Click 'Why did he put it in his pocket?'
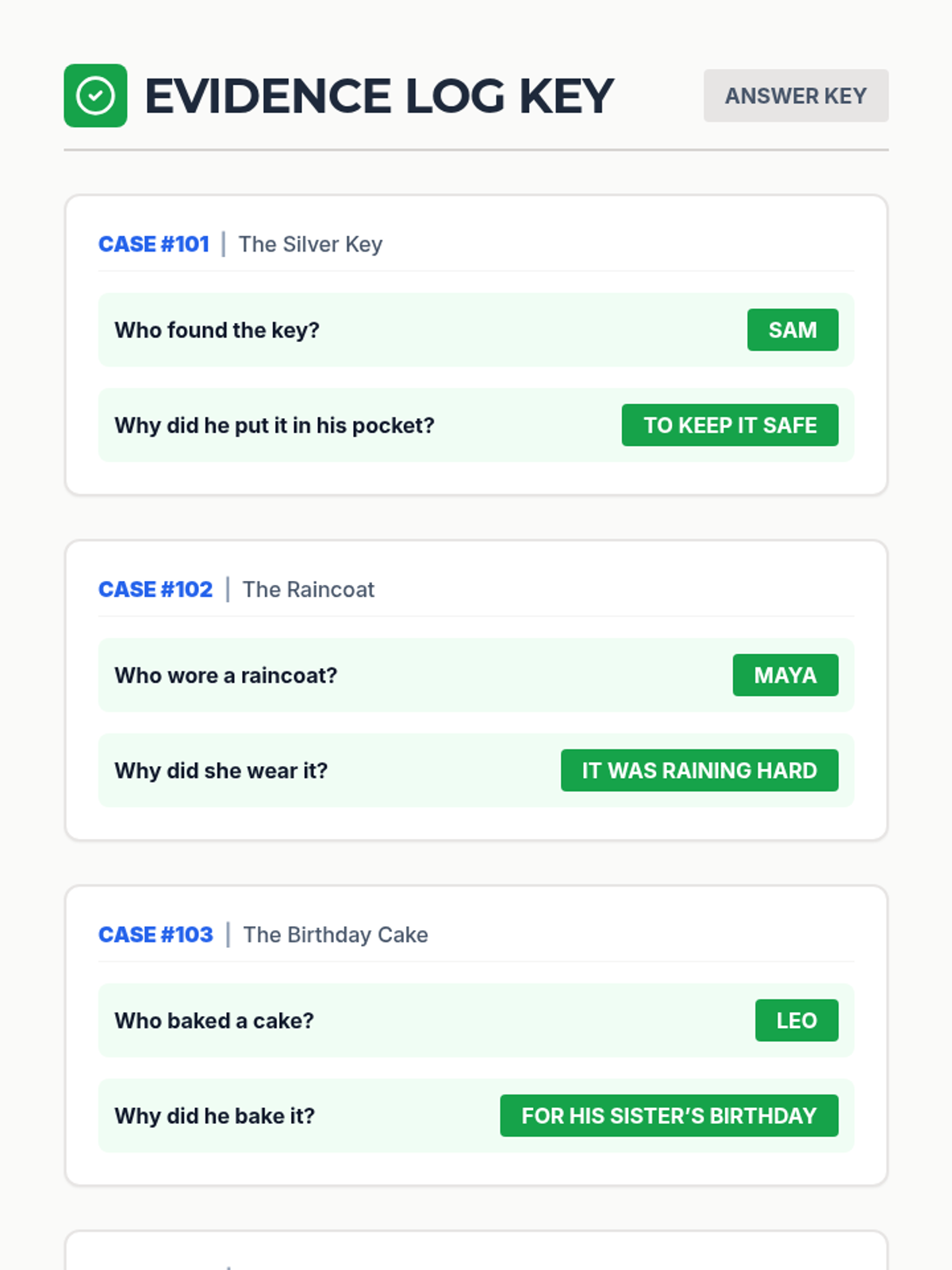This screenshot has height=1270, width=952. coord(274,425)
